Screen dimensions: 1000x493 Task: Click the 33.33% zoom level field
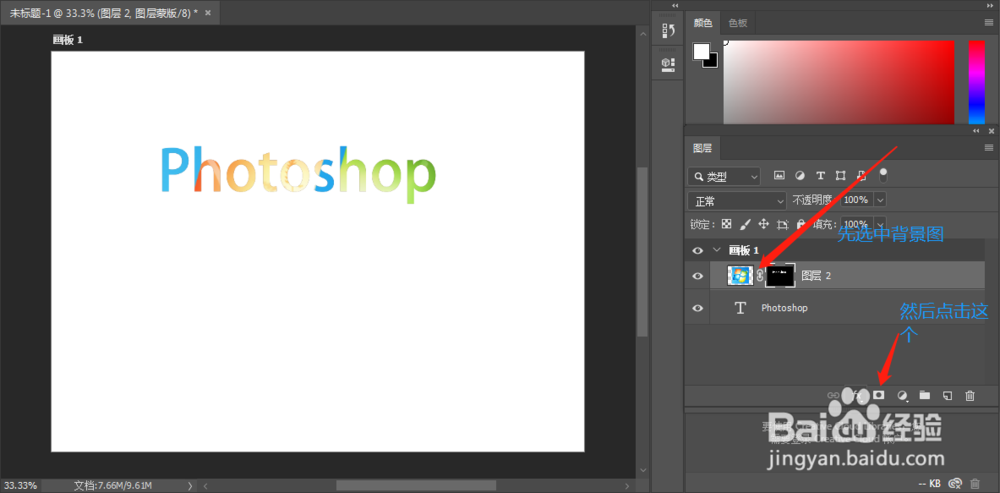point(20,485)
